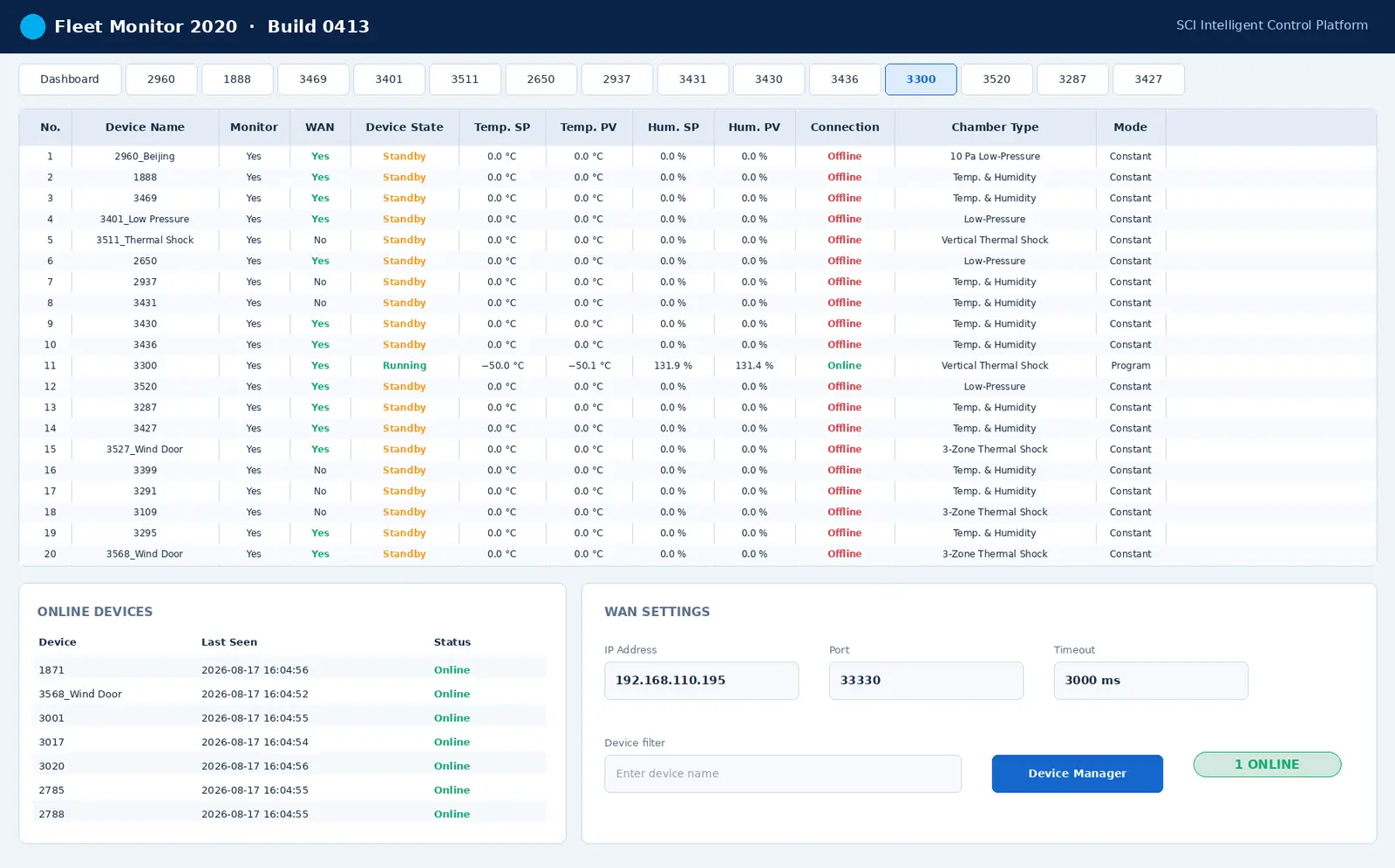Click the Timeout field 3000 ms
The image size is (1395, 868).
pos(1151,681)
